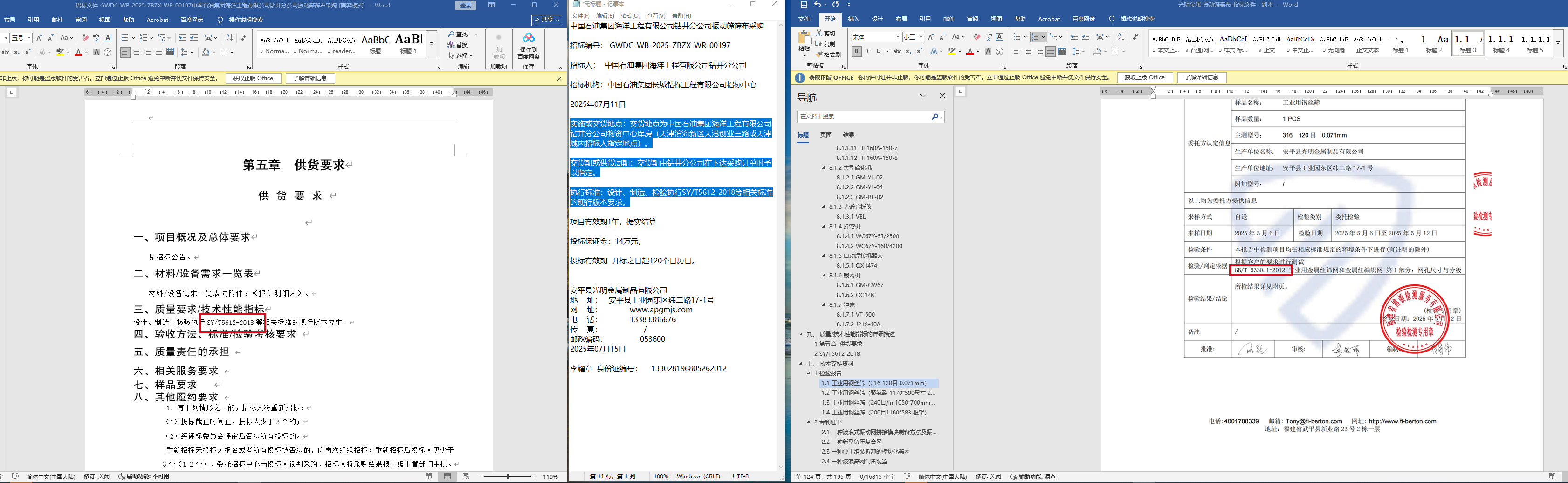The height and width of the screenshot is (483, 1568).
Task: Center-align text in right Word window
Action: click(1028, 52)
